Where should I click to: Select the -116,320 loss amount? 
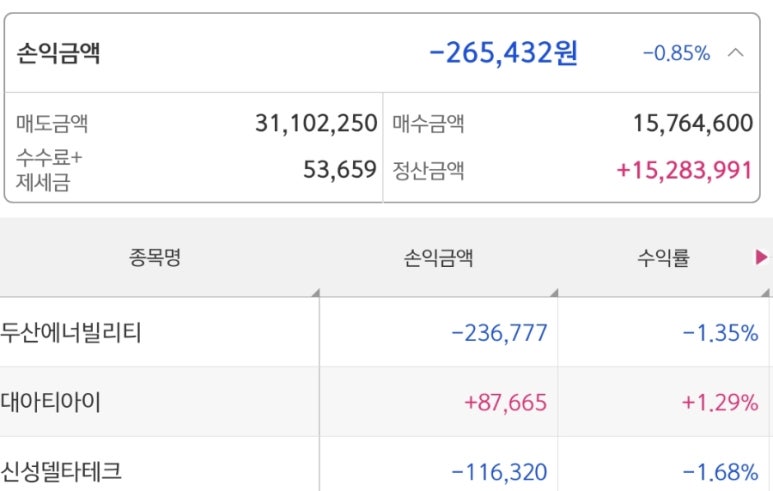click(x=500, y=471)
